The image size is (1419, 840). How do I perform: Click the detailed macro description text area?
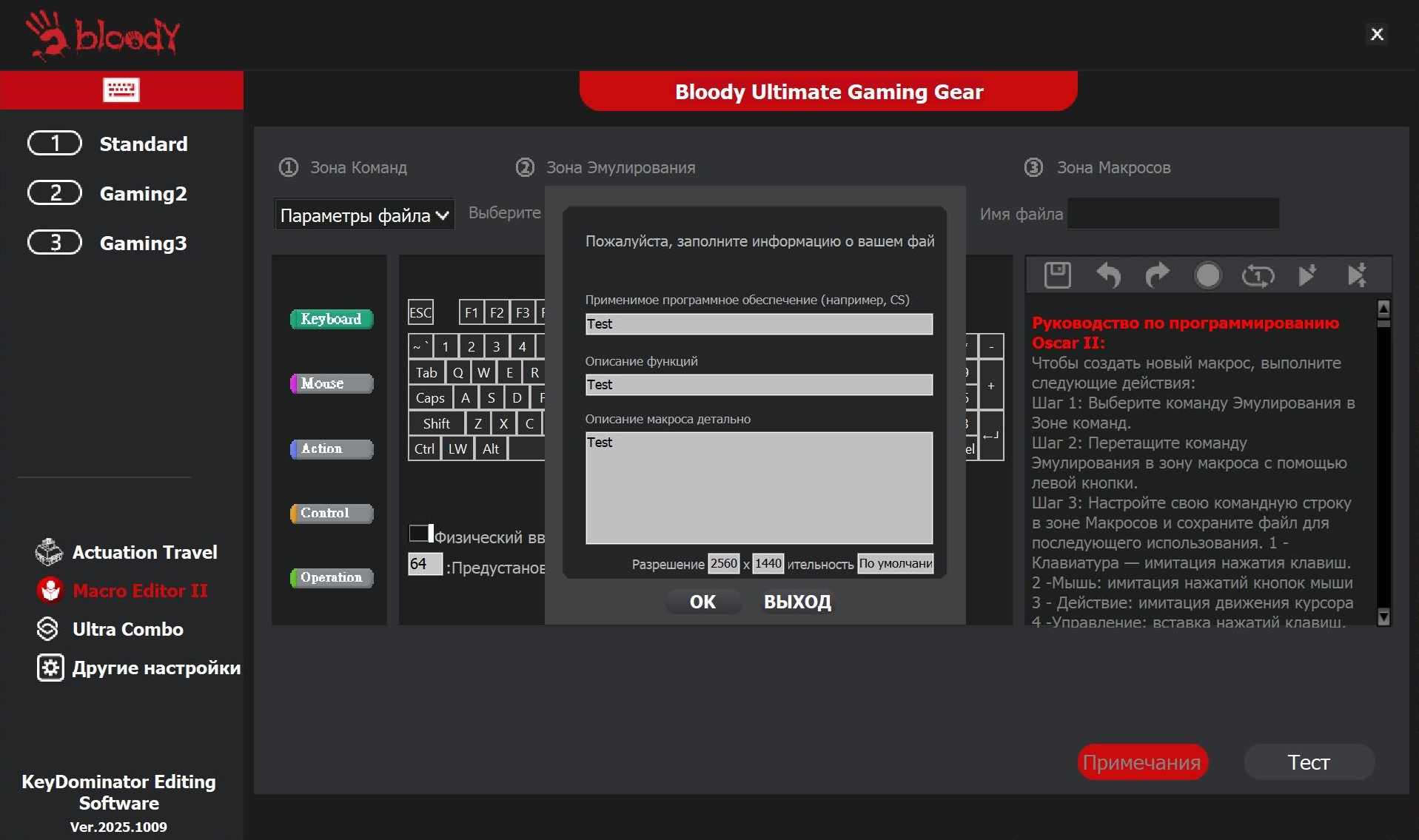coord(759,488)
